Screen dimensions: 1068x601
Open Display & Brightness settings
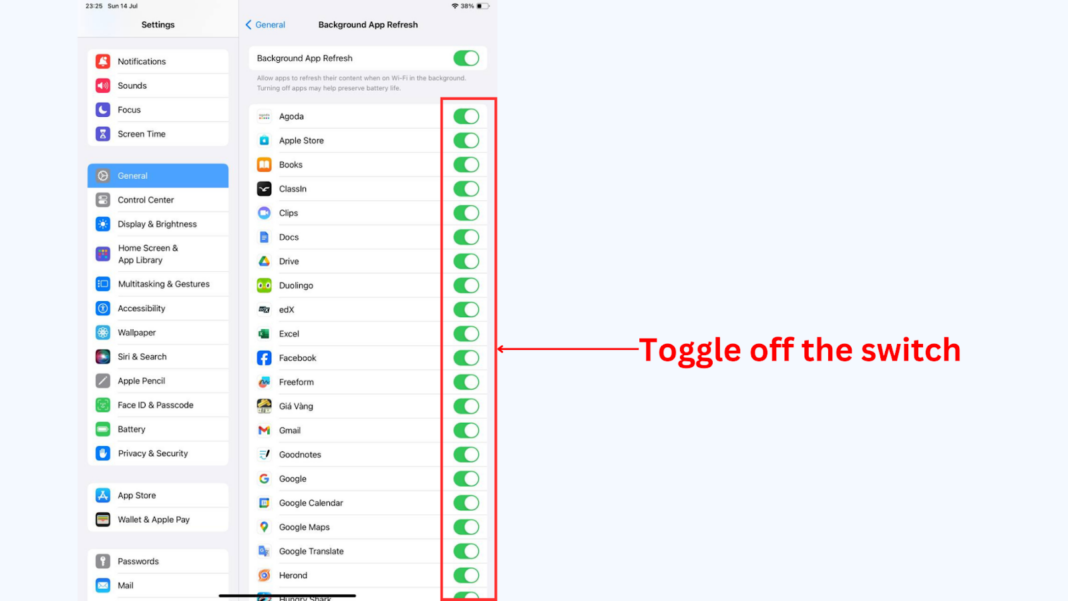tap(158, 224)
